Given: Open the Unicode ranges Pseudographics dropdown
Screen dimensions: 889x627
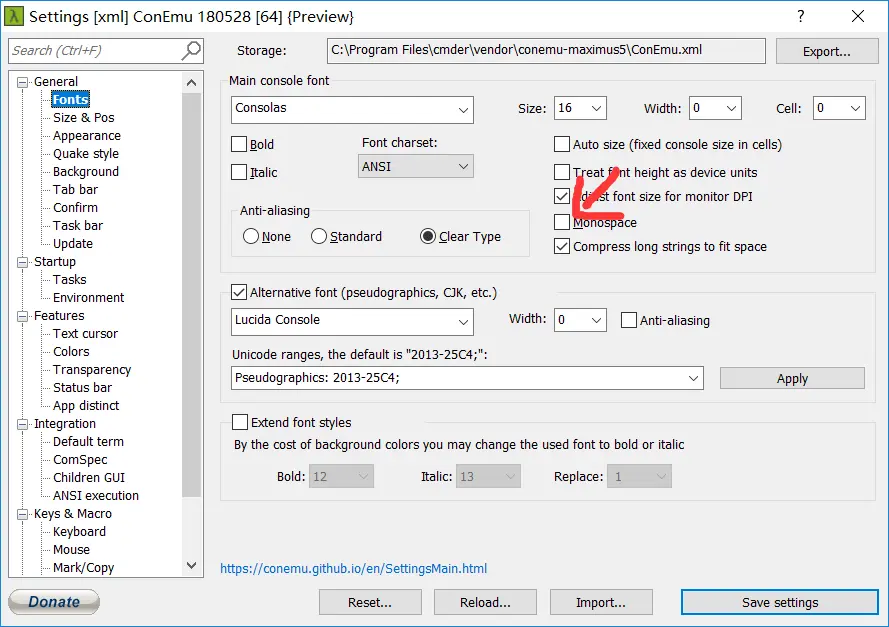Looking at the screenshot, I should 467,378.
